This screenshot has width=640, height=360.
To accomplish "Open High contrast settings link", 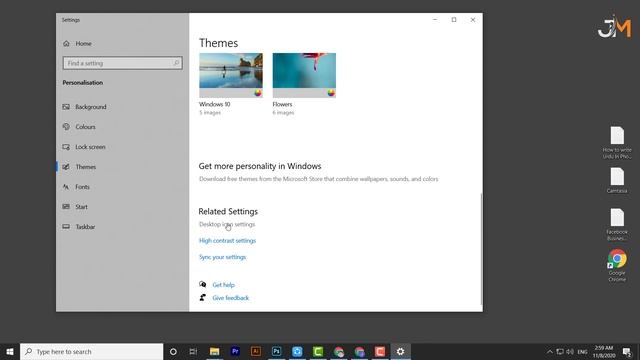I will [227, 241].
